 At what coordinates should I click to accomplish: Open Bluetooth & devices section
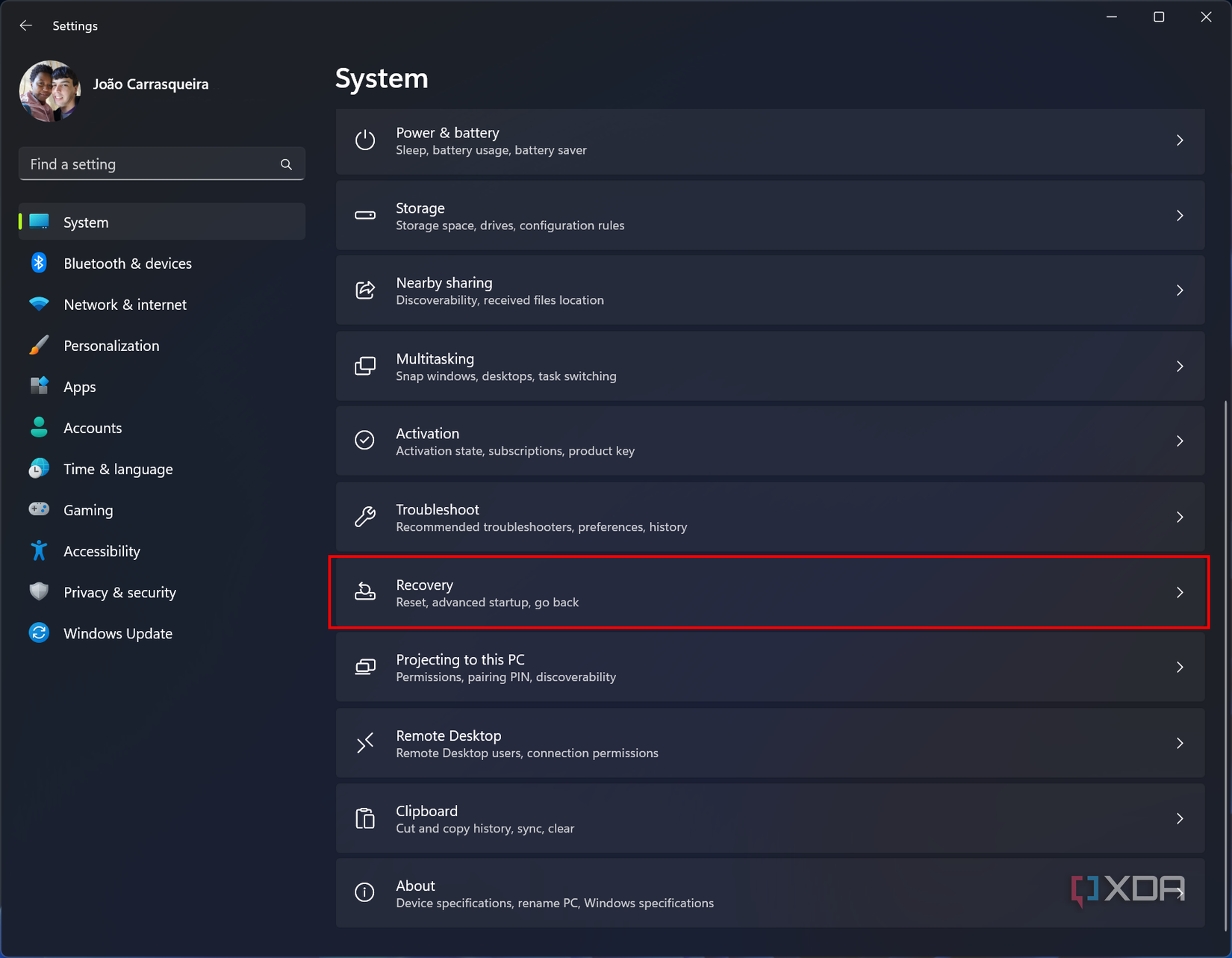click(x=162, y=263)
